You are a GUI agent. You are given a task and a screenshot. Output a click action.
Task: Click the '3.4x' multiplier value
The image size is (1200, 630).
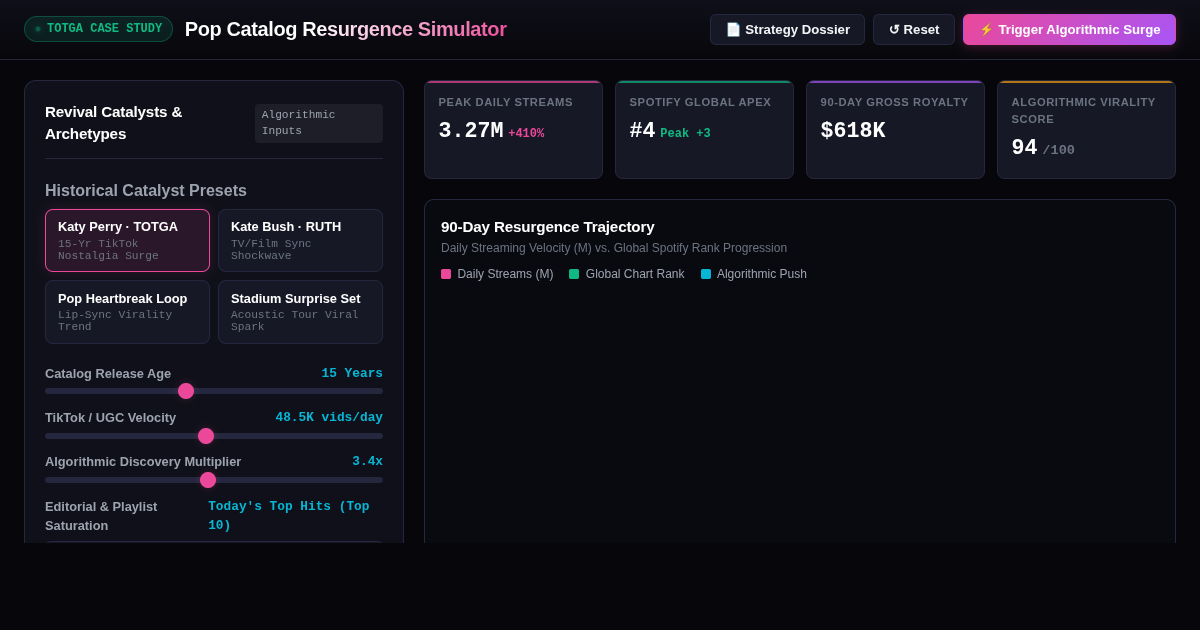tap(367, 461)
